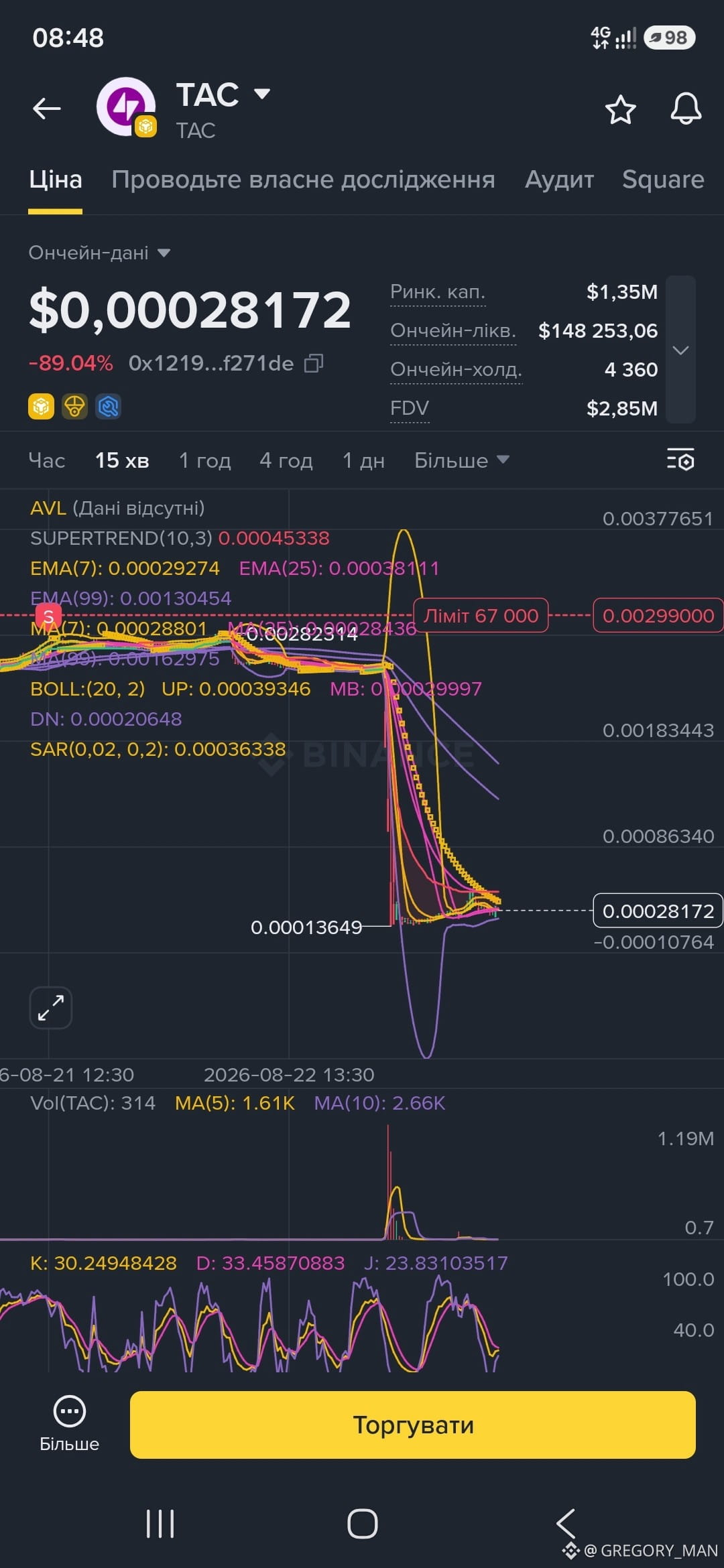Open chart indicator settings icon
This screenshot has height=1568, width=724.
(x=680, y=460)
